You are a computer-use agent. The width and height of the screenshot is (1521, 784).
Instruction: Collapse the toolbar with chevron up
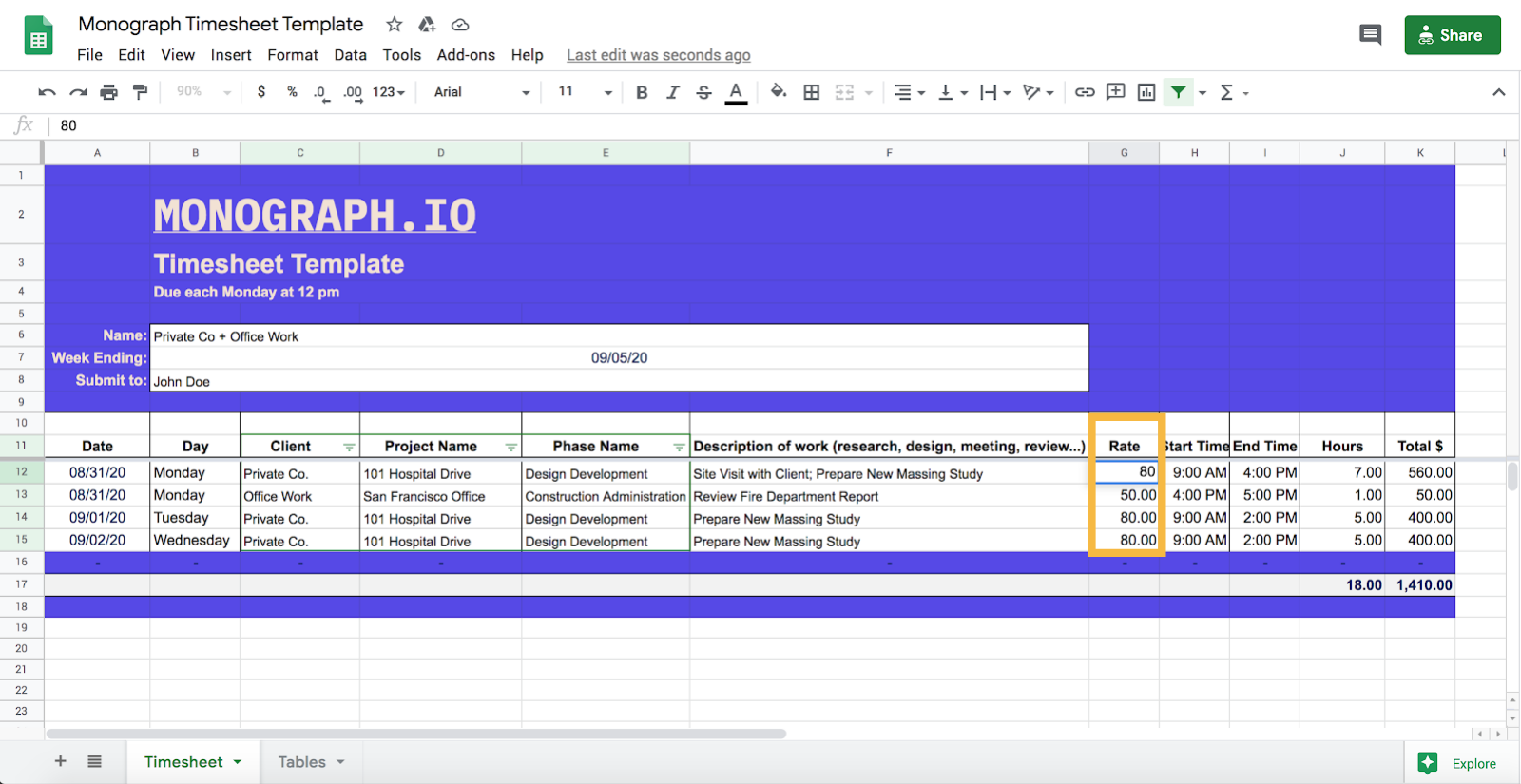1498,92
